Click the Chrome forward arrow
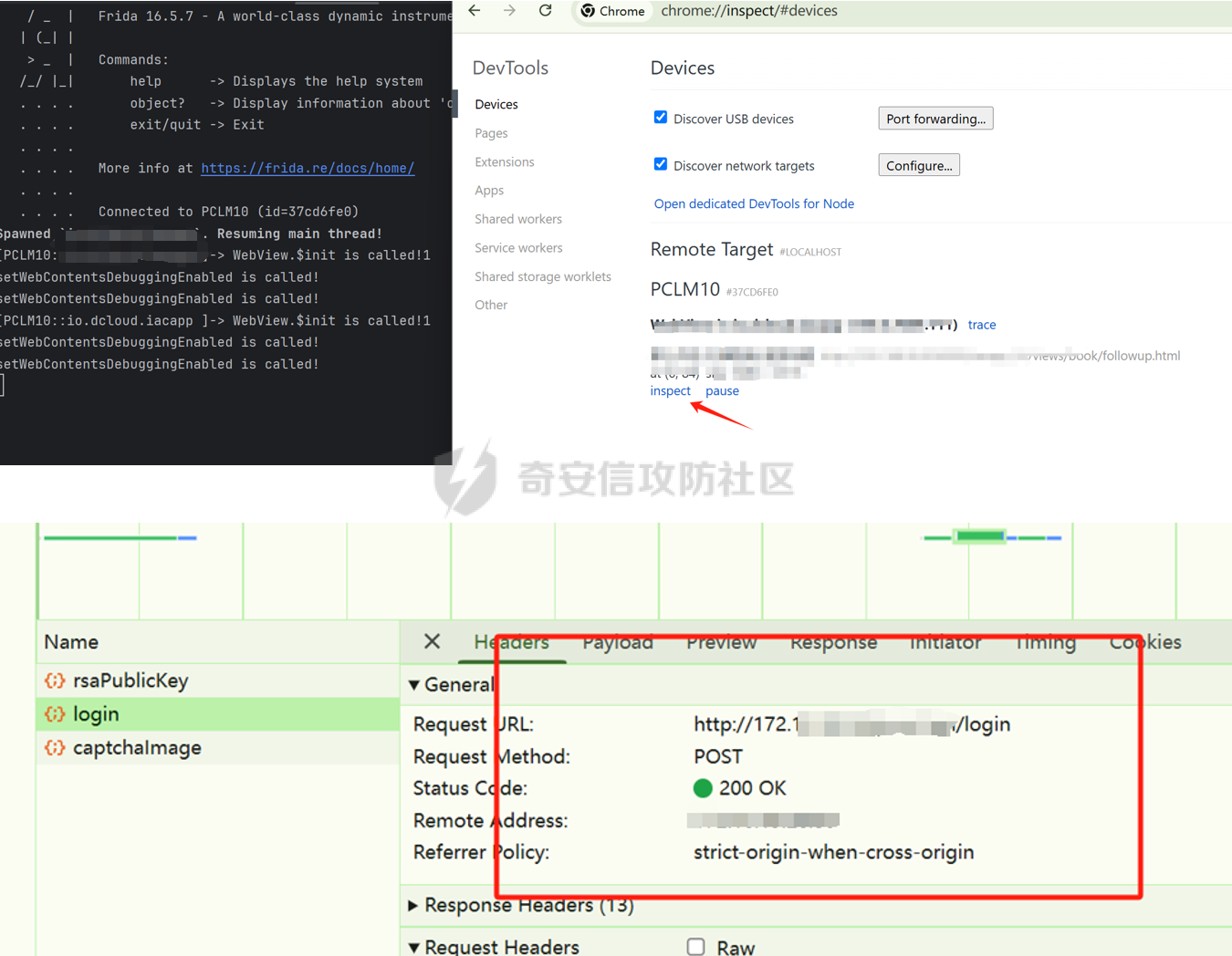This screenshot has width=1232, height=956. [509, 11]
